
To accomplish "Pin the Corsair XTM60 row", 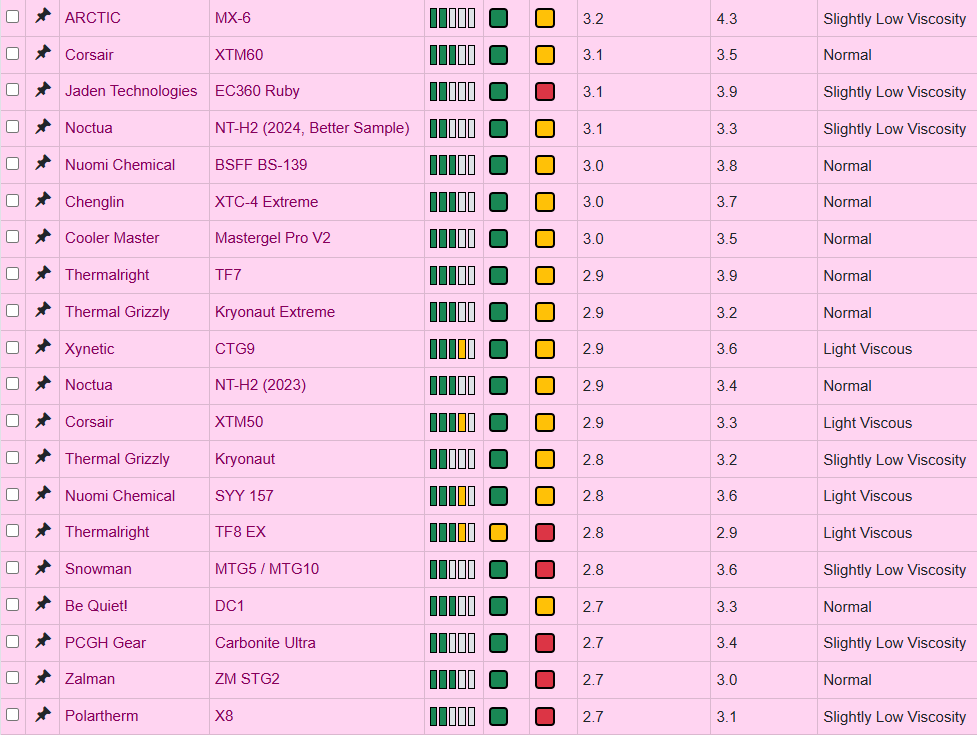I will click(42, 53).
